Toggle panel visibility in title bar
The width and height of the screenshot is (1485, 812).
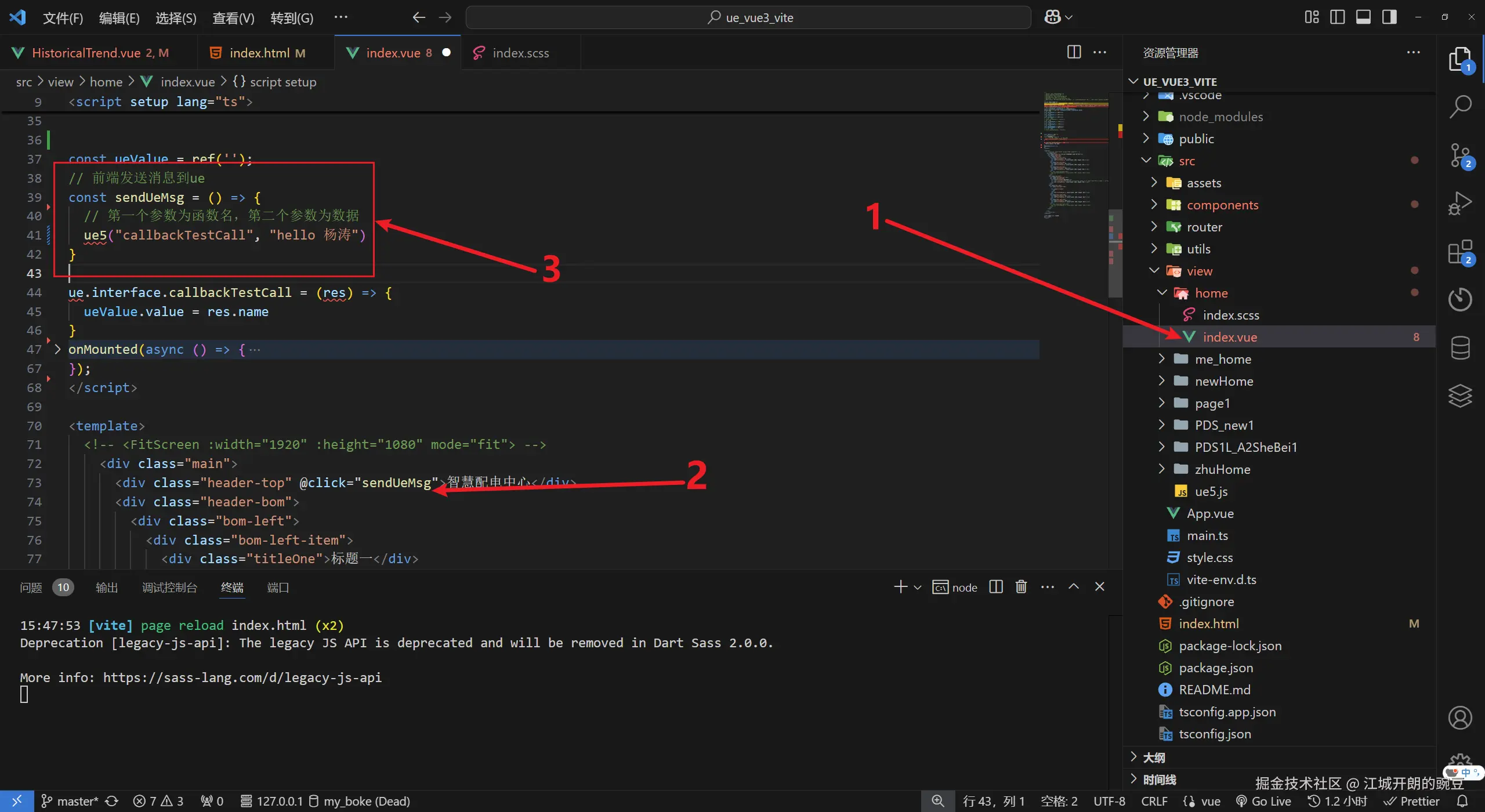point(1363,17)
